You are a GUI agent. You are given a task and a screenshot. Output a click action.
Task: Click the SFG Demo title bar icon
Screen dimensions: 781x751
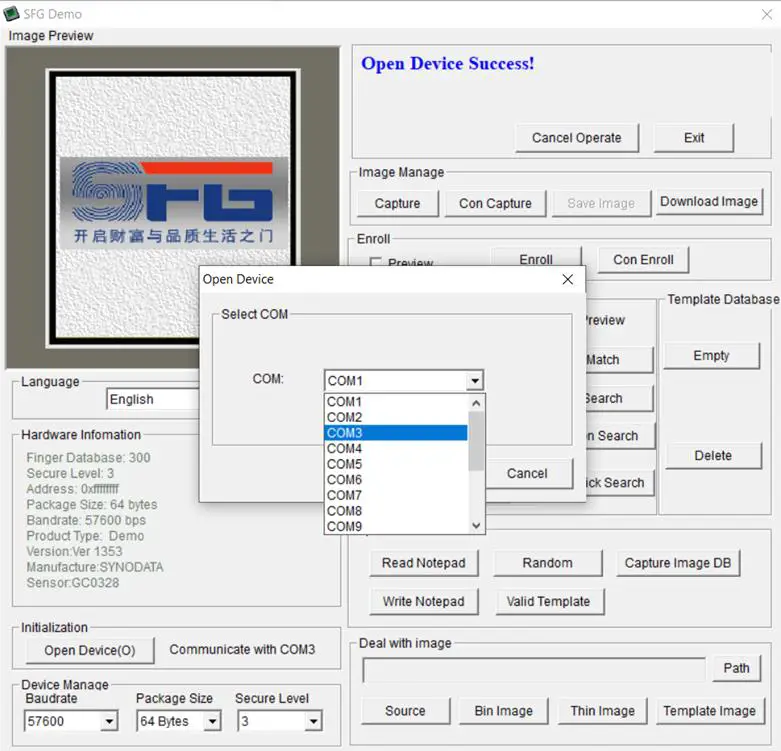(12, 14)
